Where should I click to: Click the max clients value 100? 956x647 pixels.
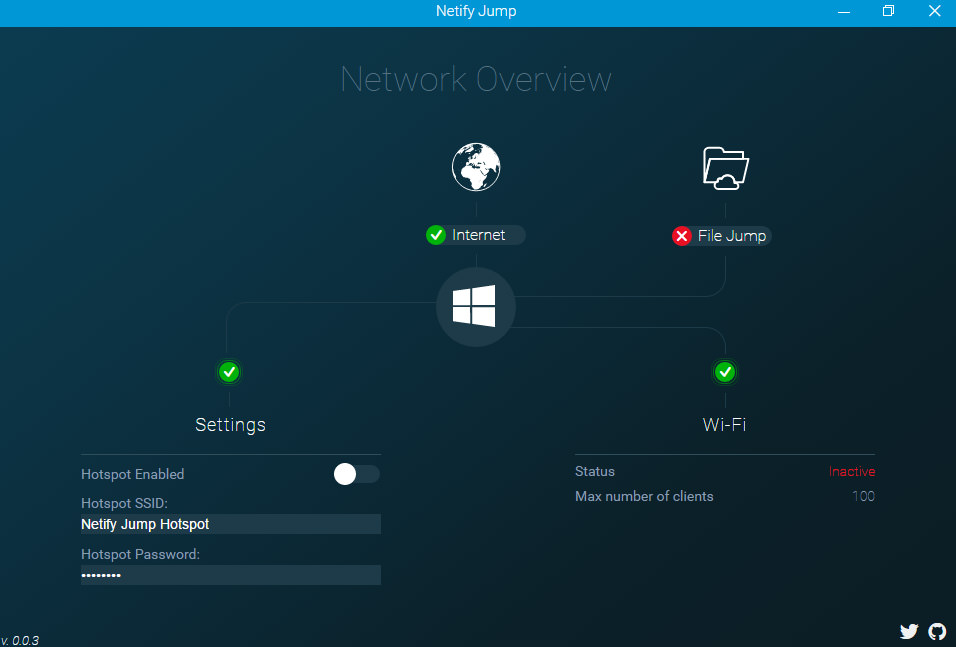pyautogui.click(x=863, y=496)
